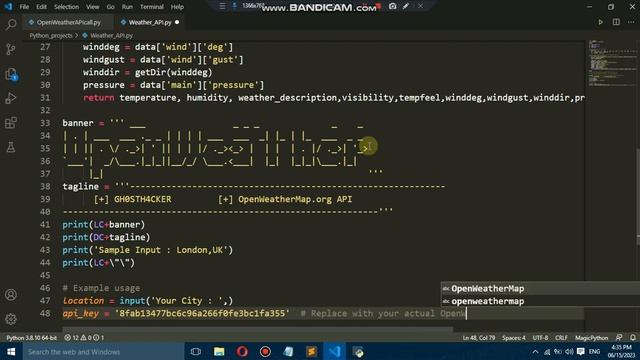Open the Manage gear icon
The image size is (640, 360).
pos(11,319)
